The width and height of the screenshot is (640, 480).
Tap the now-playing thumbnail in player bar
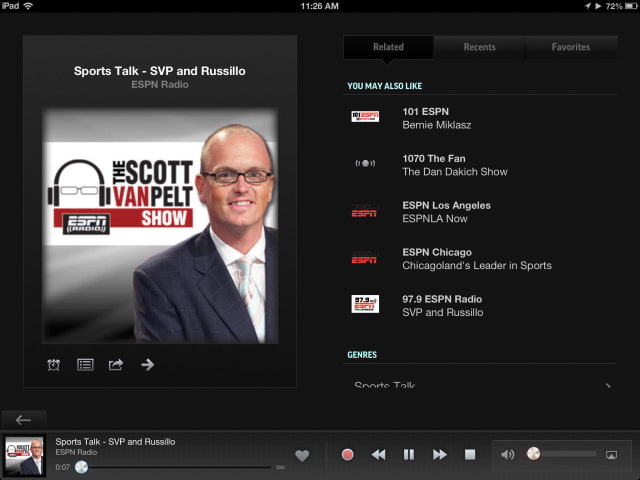[24, 456]
